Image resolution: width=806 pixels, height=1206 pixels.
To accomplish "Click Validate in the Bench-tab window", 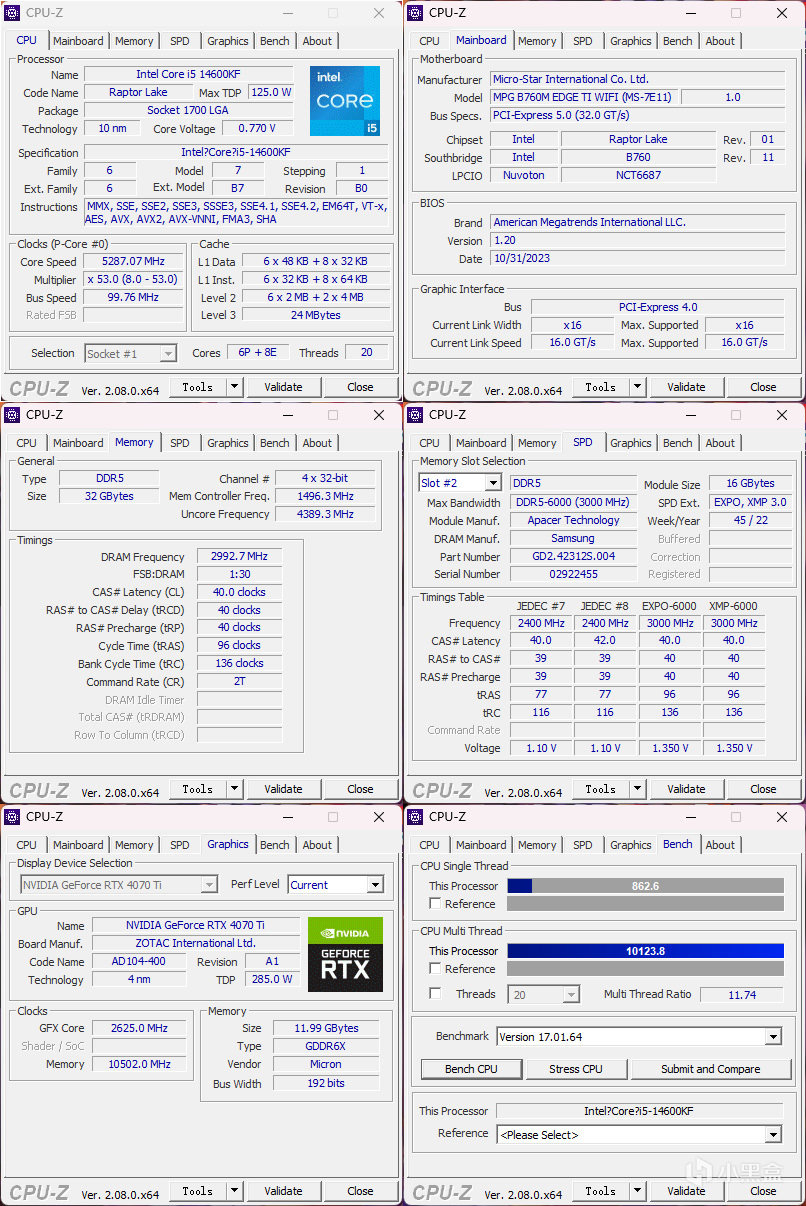I will [686, 1191].
